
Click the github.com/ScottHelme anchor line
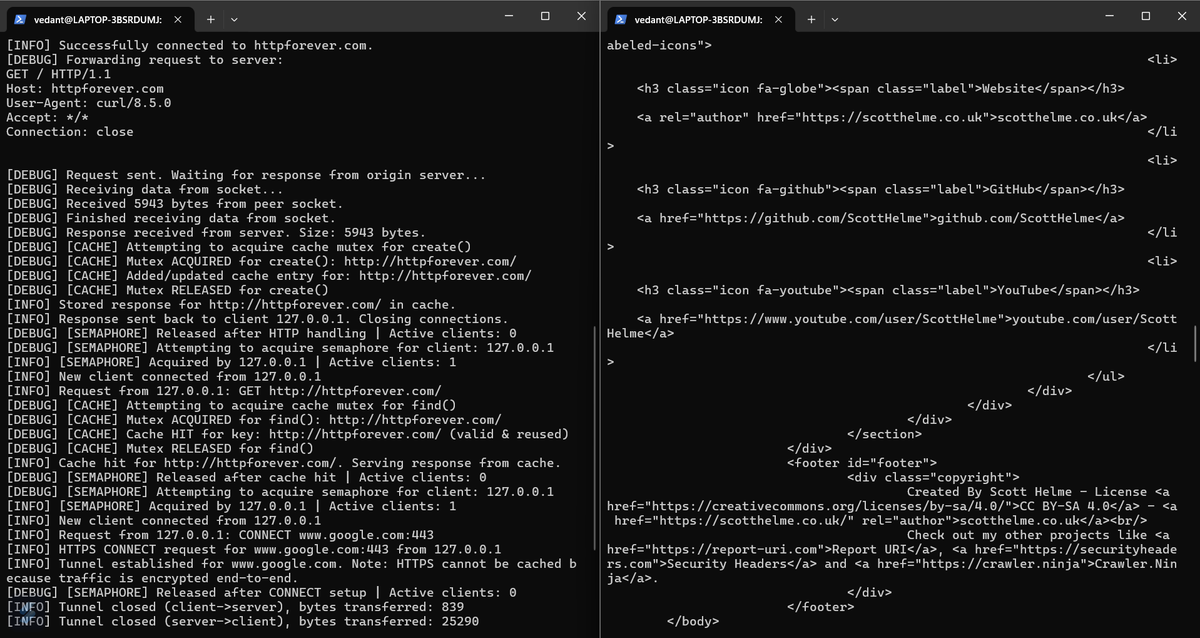point(881,218)
